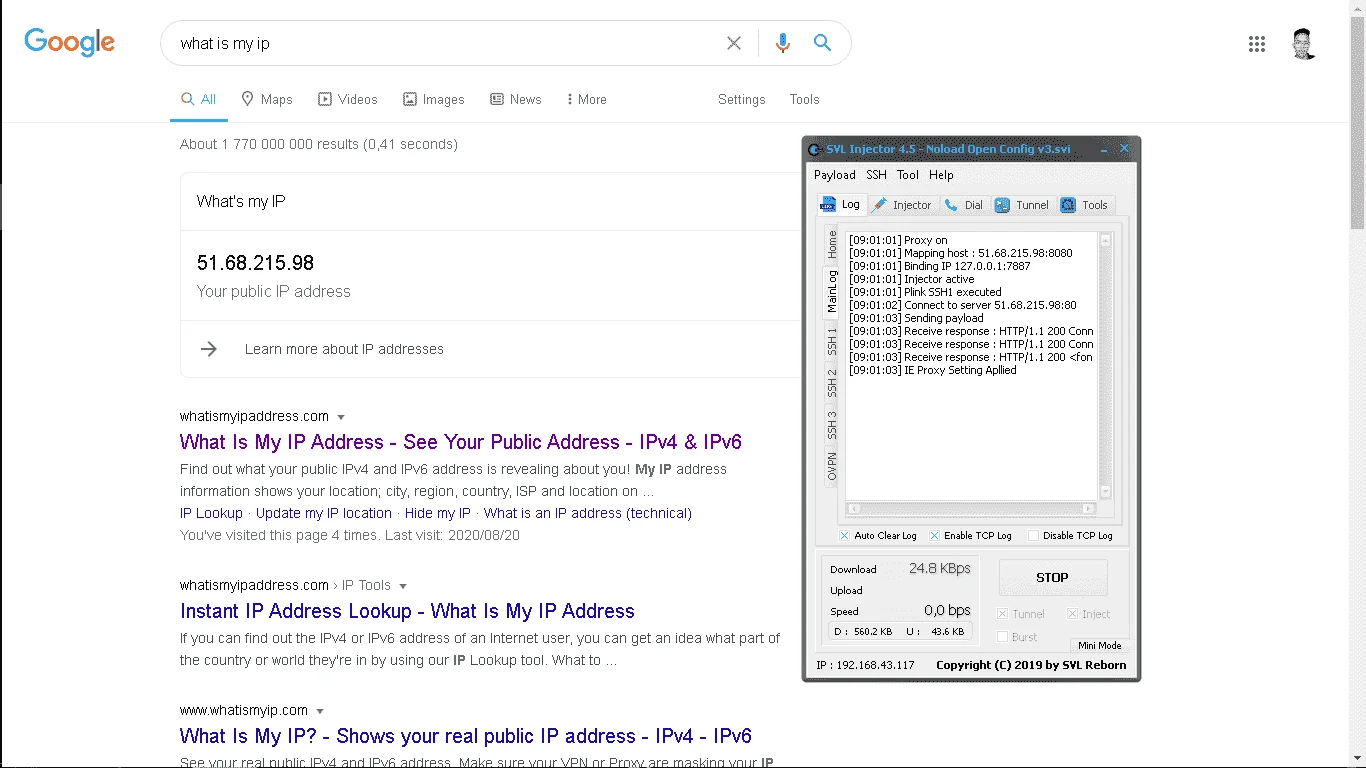Open the SSH menu in SVL Injector
The width and height of the screenshot is (1366, 768).
click(876, 175)
